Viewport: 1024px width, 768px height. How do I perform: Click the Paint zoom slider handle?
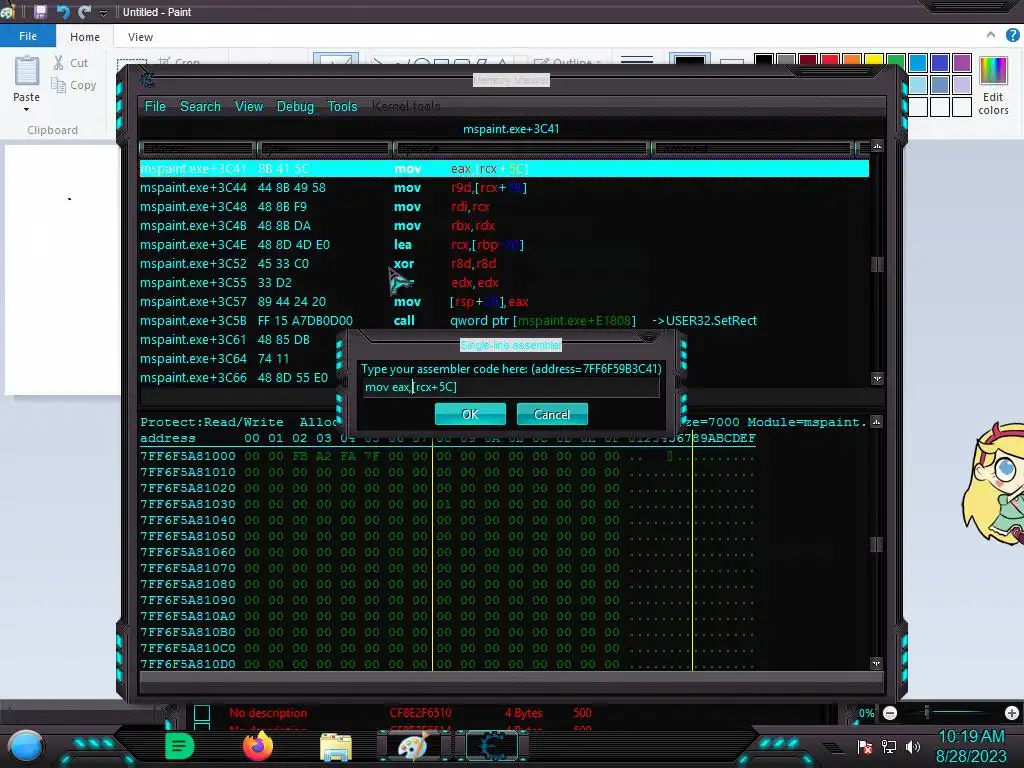[927, 712]
